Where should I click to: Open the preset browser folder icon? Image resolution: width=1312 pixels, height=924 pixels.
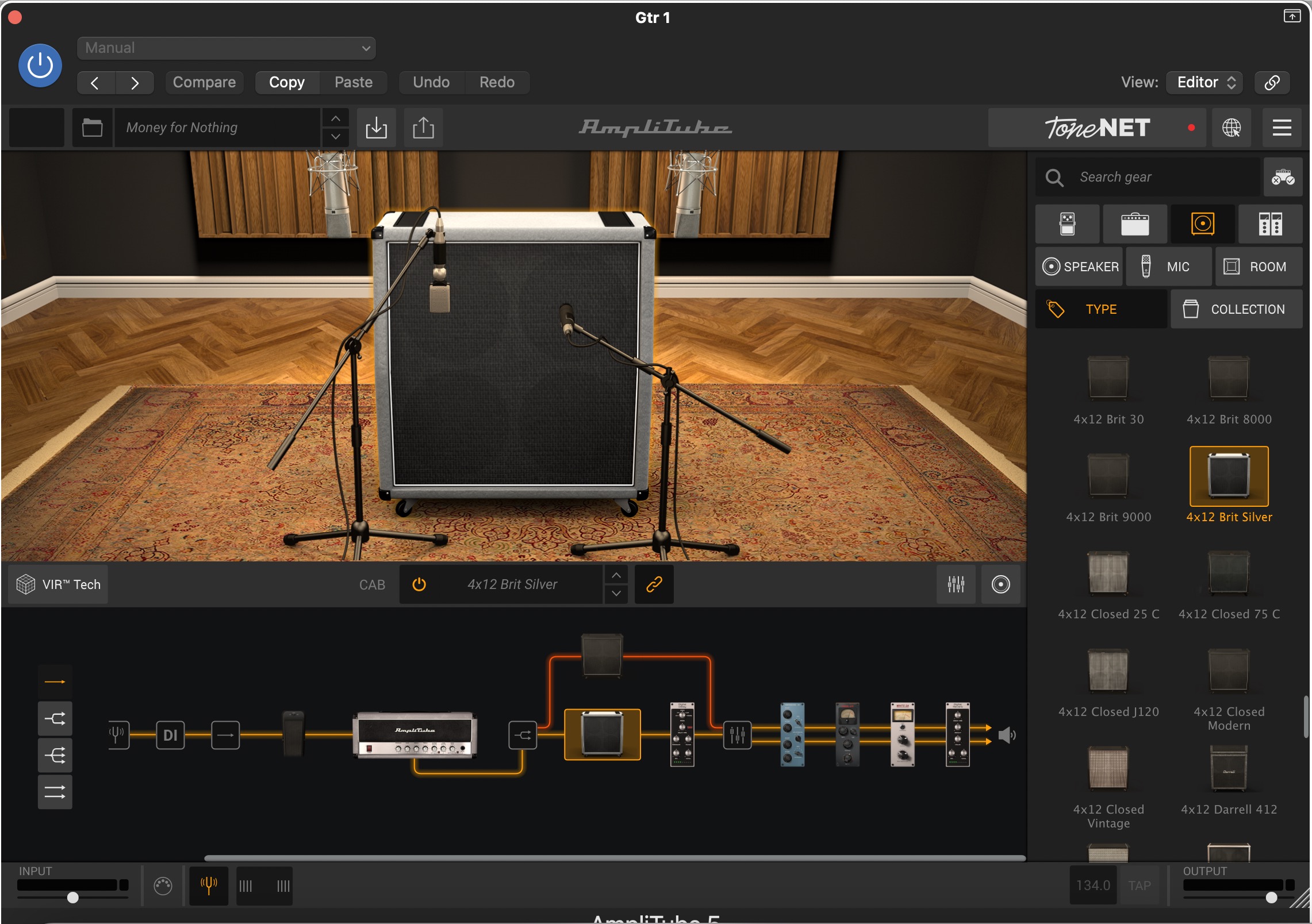92,127
